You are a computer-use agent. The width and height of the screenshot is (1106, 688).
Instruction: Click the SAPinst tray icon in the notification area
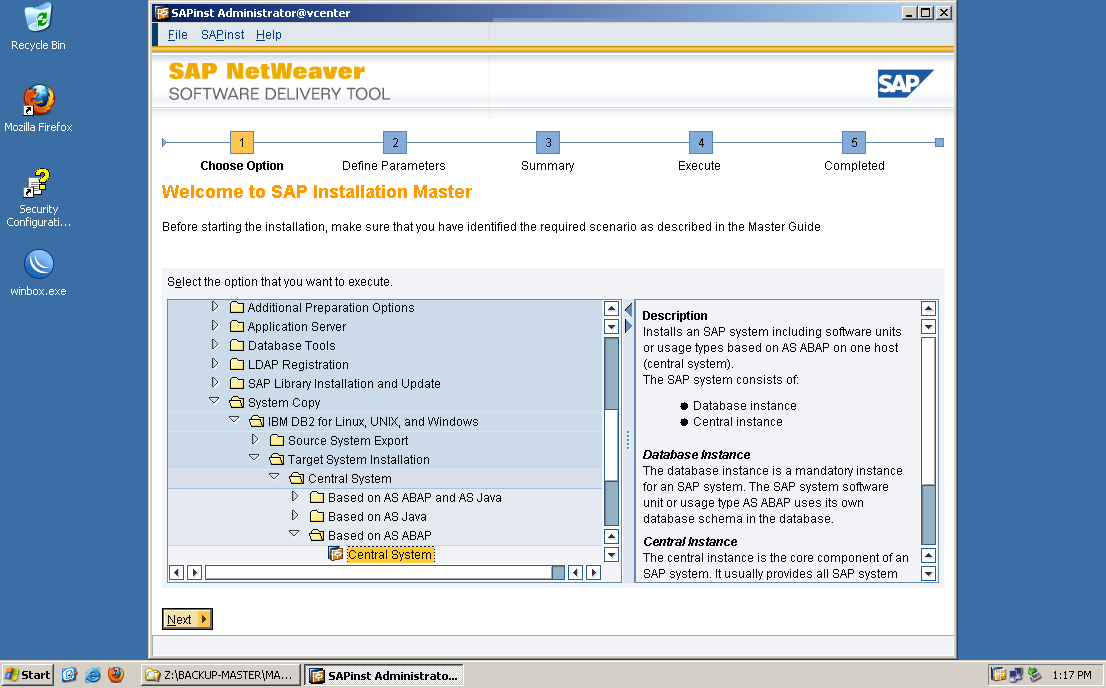coord(998,675)
